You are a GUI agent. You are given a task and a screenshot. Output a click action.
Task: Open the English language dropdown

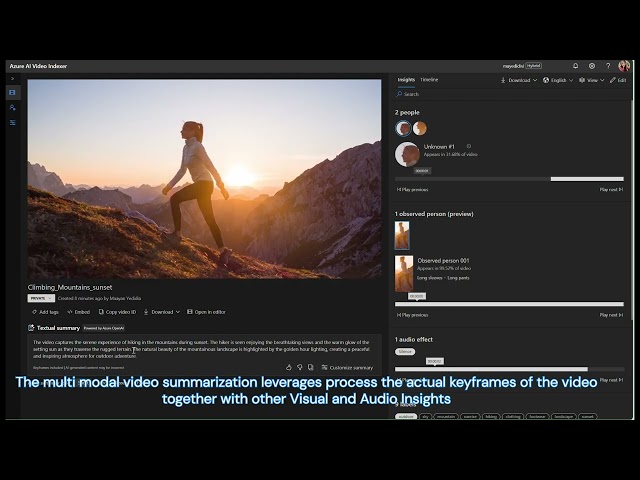tap(558, 80)
